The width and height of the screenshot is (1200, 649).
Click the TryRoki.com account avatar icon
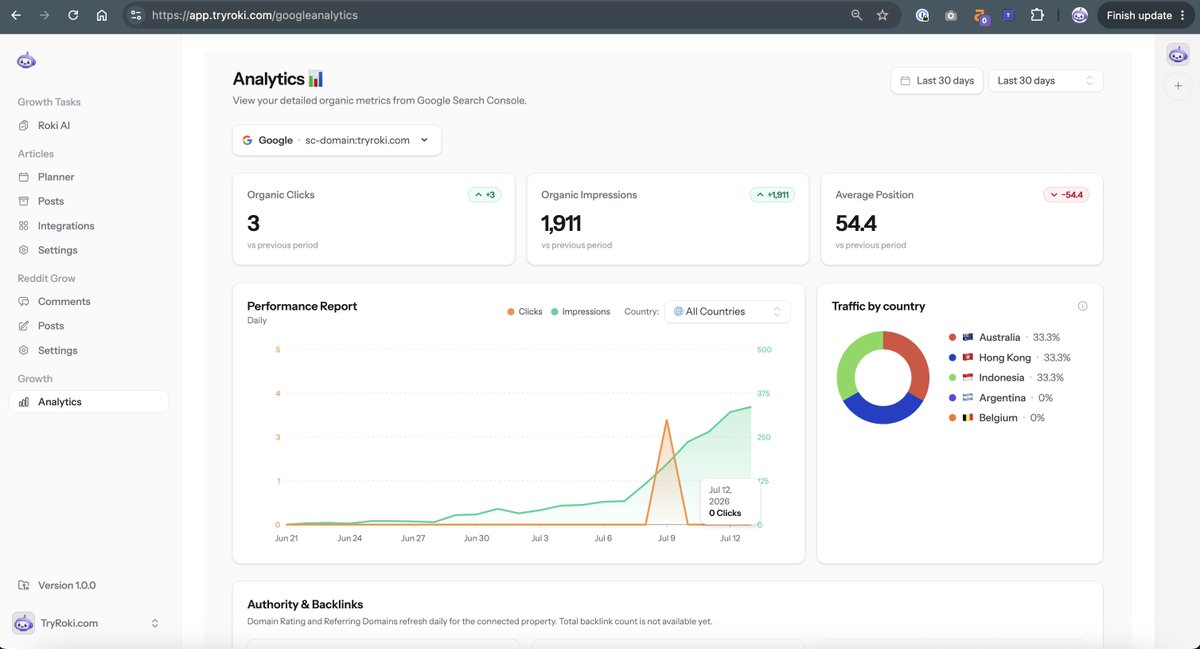[x=23, y=623]
